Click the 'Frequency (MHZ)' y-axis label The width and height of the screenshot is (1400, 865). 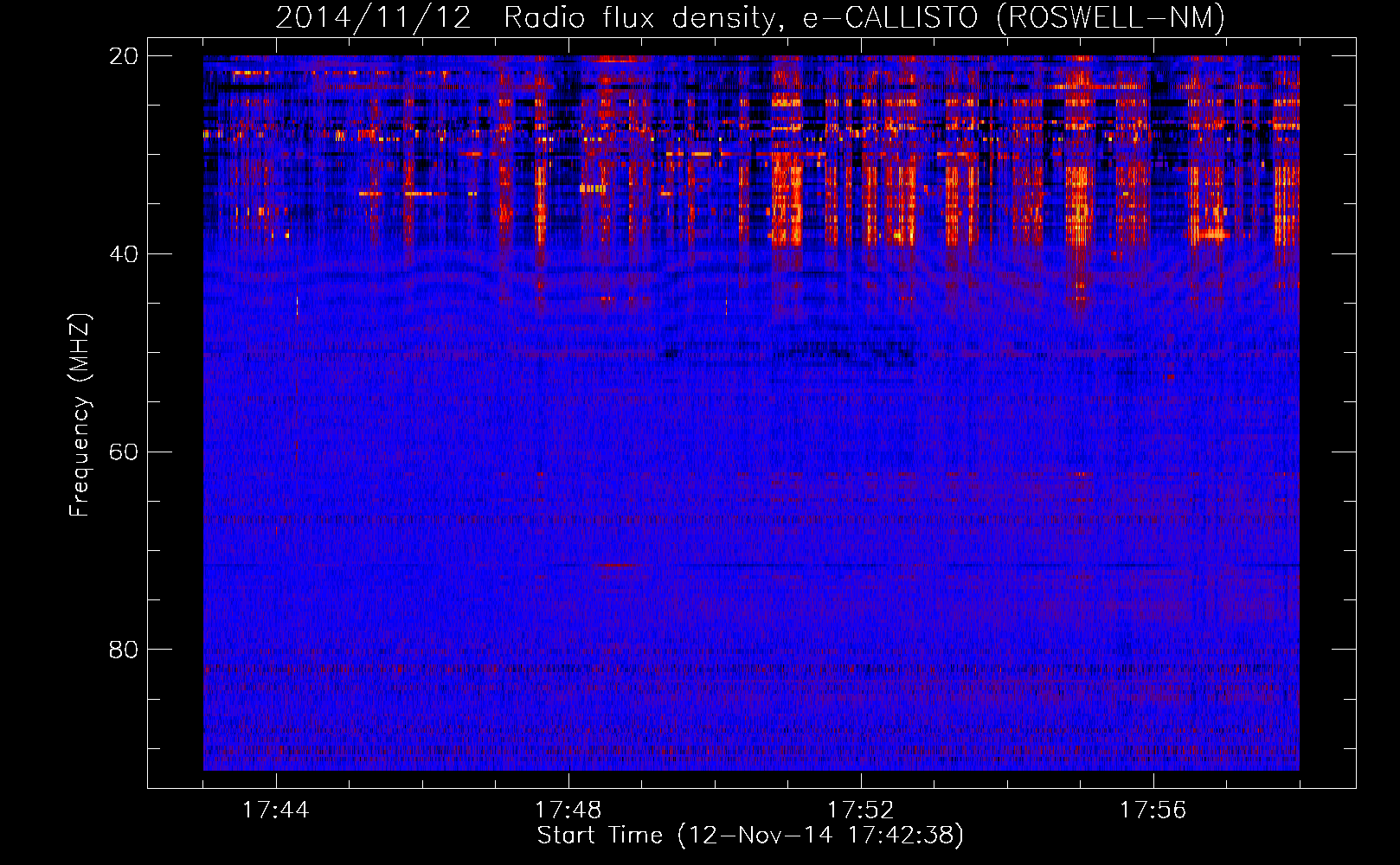[x=80, y=415]
